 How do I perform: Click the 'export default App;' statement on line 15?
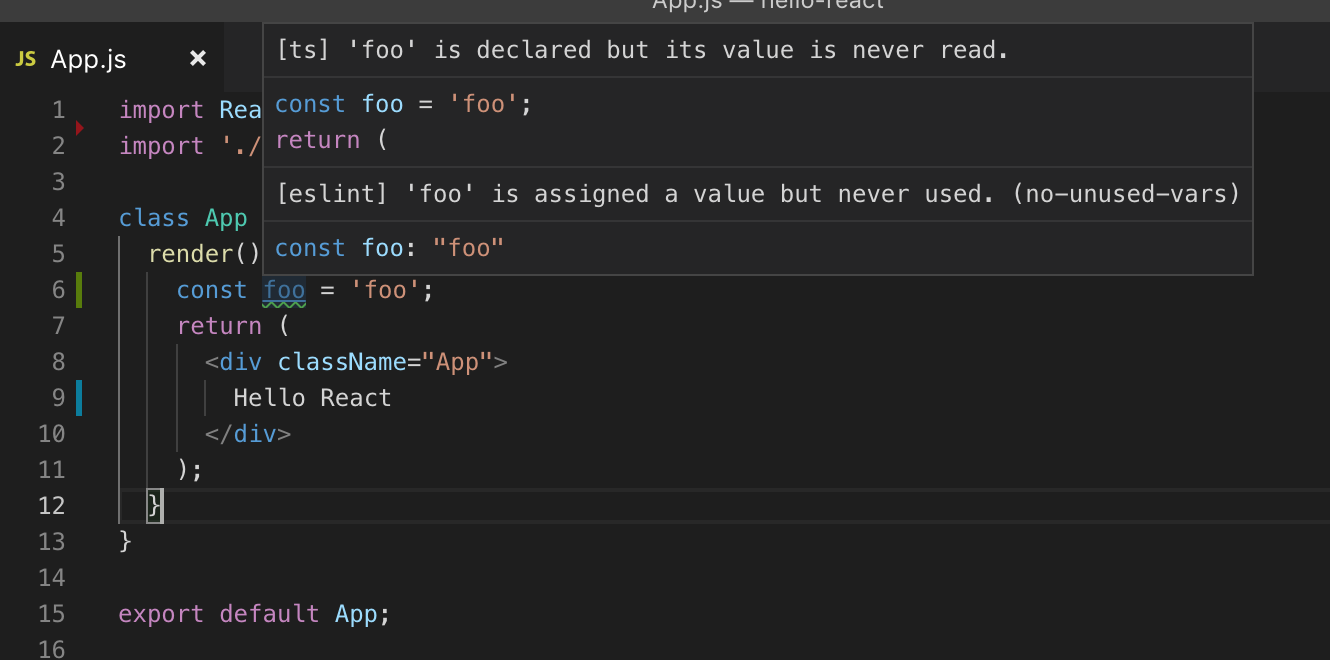coord(253,613)
